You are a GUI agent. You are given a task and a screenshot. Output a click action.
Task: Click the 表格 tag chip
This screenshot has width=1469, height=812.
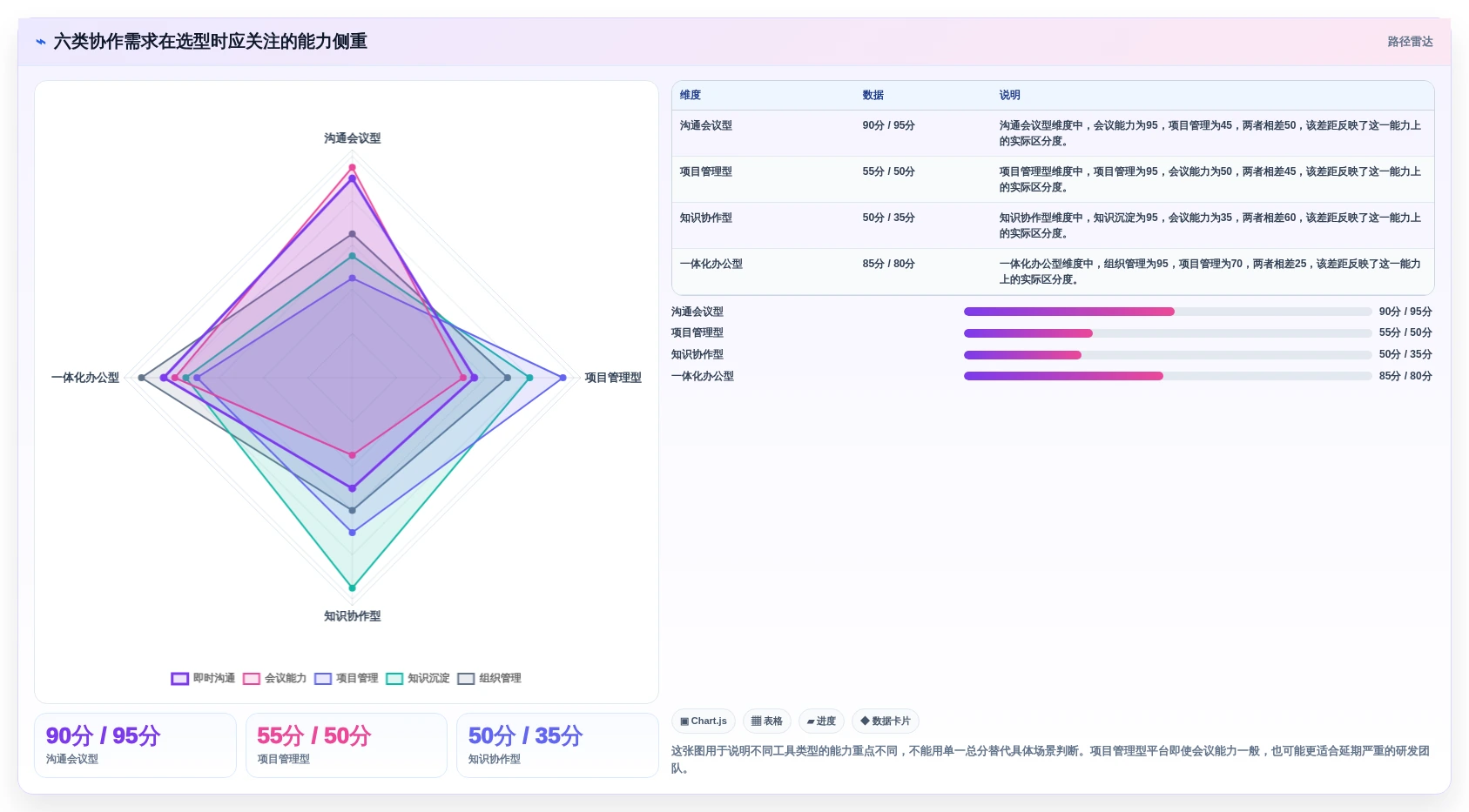click(x=767, y=721)
